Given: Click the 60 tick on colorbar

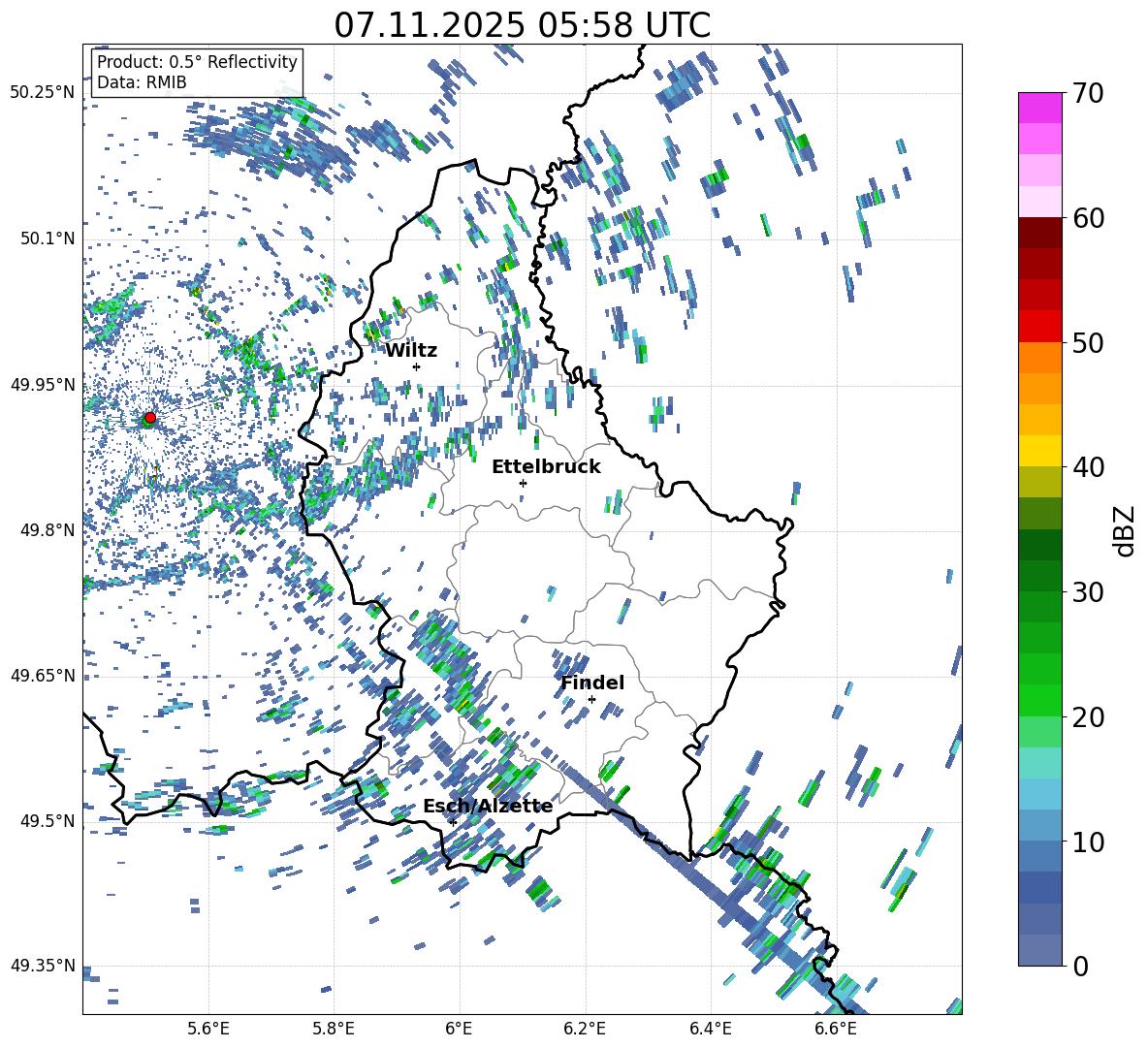Looking at the screenshot, I should (x=1088, y=218).
